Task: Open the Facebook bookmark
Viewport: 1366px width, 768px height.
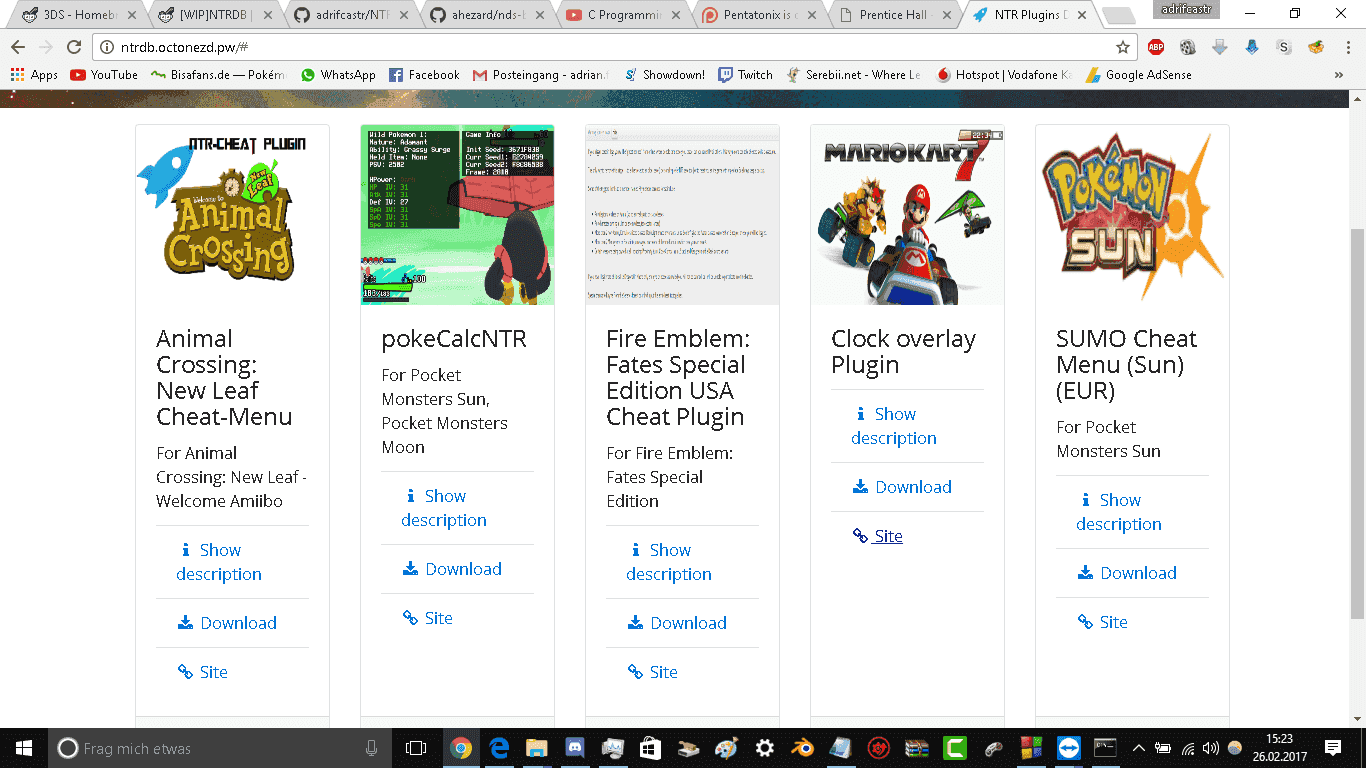Action: point(424,75)
